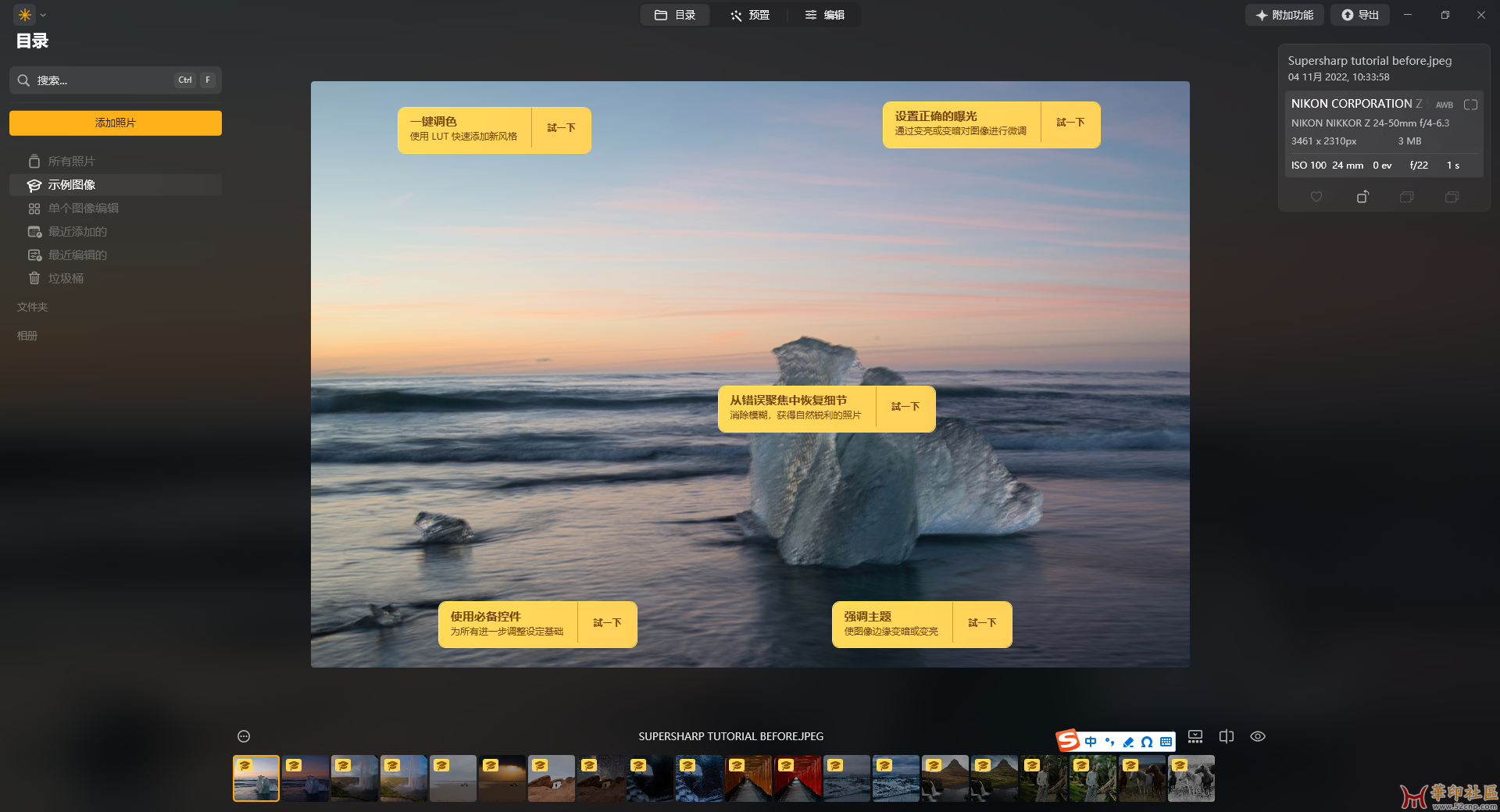Toggle the filmstrip visibility icon
Image resolution: width=1500 pixels, height=812 pixels.
(1195, 736)
